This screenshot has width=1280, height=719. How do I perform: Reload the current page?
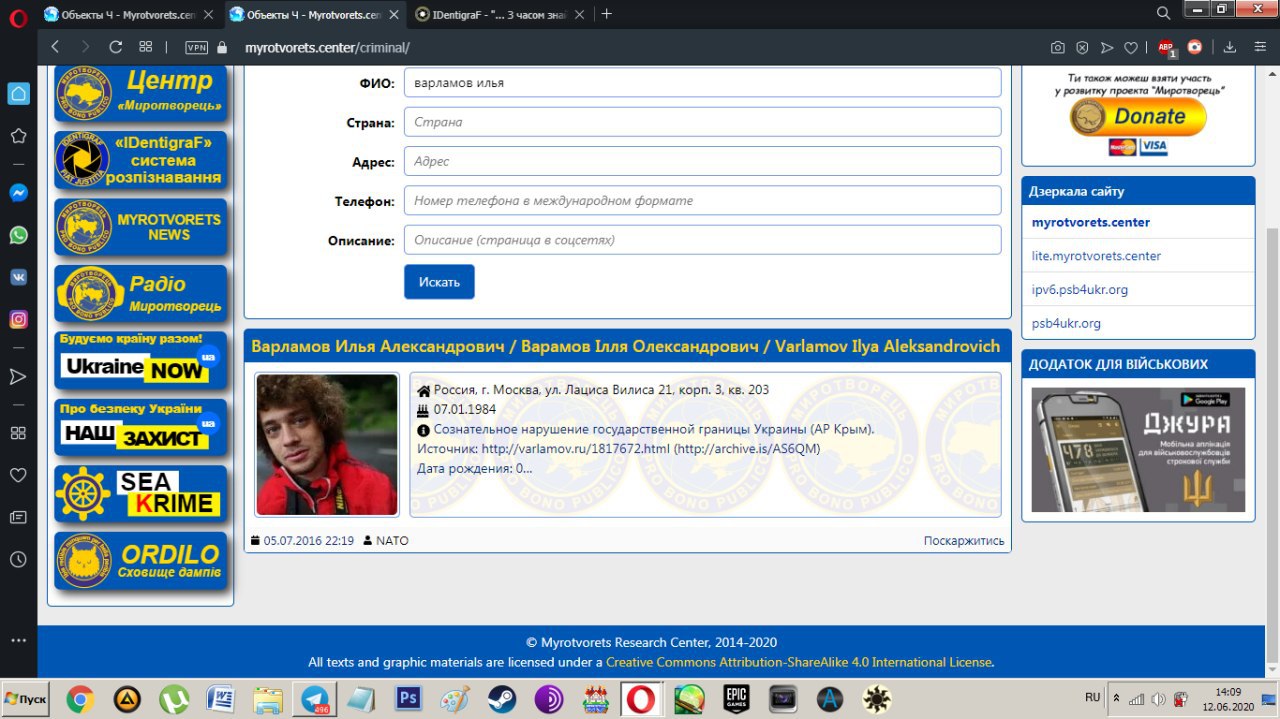[115, 47]
